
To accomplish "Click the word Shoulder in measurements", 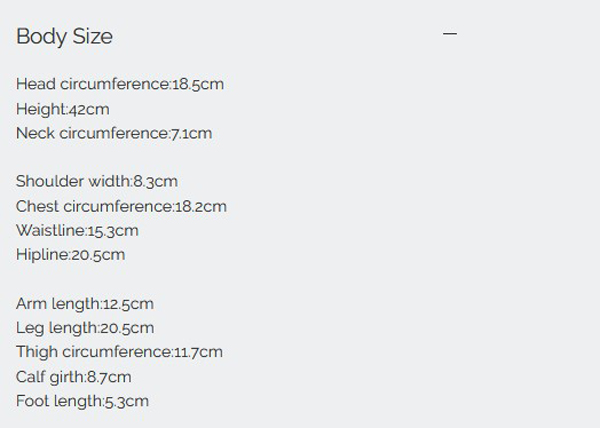I will [50, 181].
